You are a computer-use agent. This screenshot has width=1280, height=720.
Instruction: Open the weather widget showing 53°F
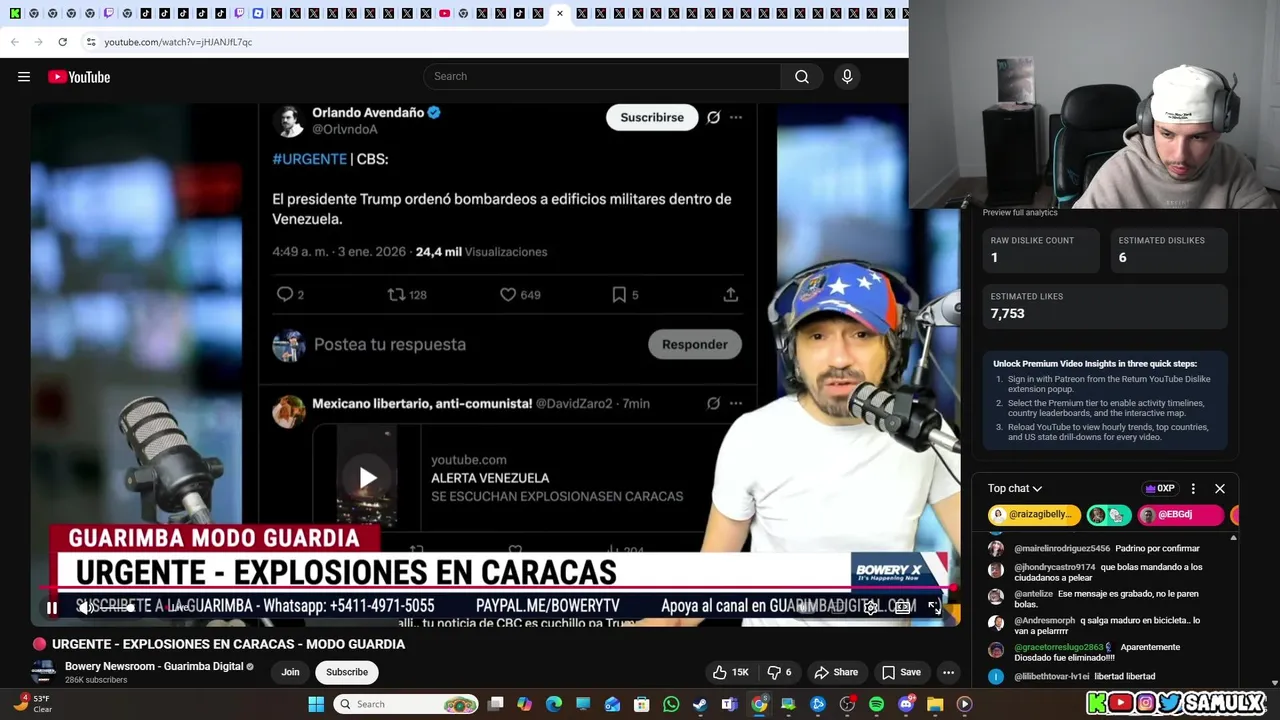(32, 704)
